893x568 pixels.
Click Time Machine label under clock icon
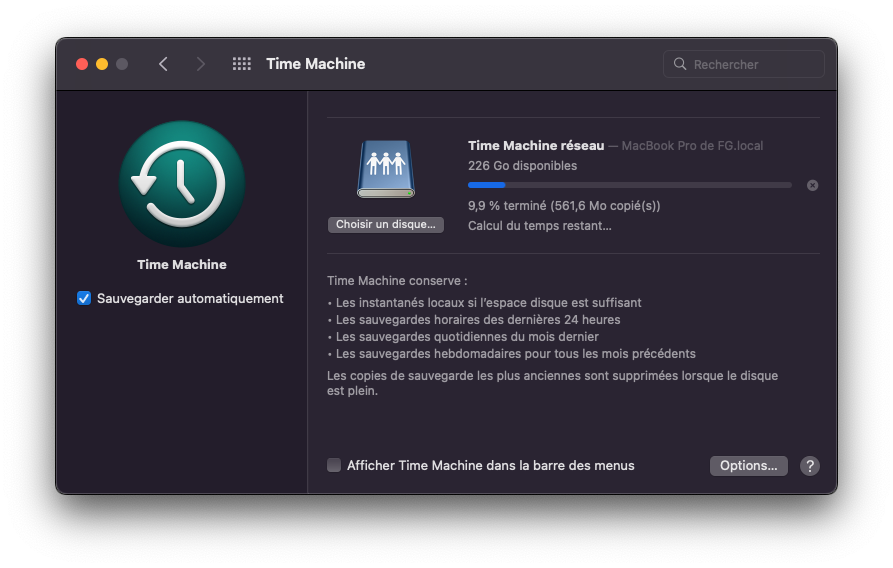point(182,264)
